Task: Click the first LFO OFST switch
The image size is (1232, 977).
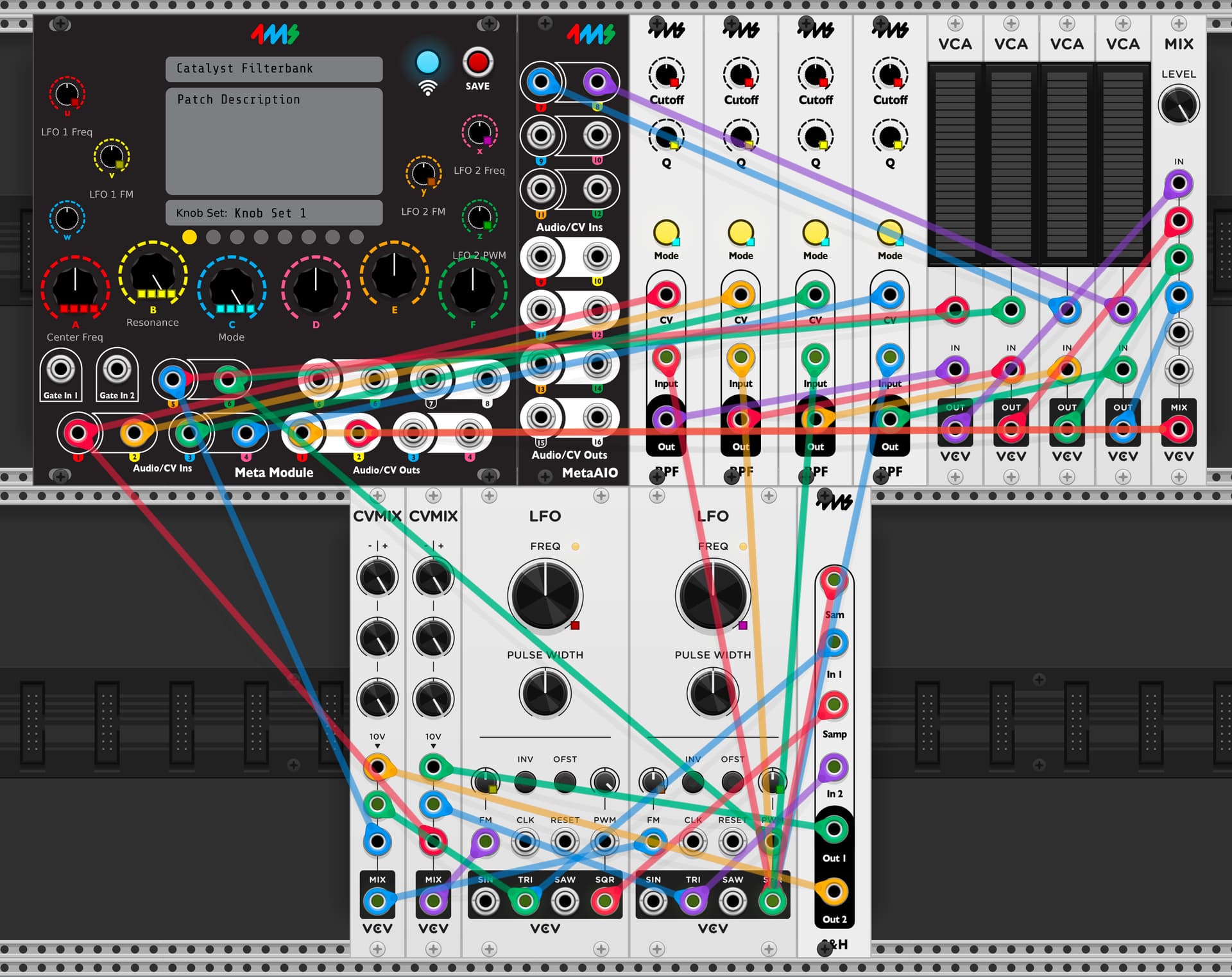Action: point(565,781)
